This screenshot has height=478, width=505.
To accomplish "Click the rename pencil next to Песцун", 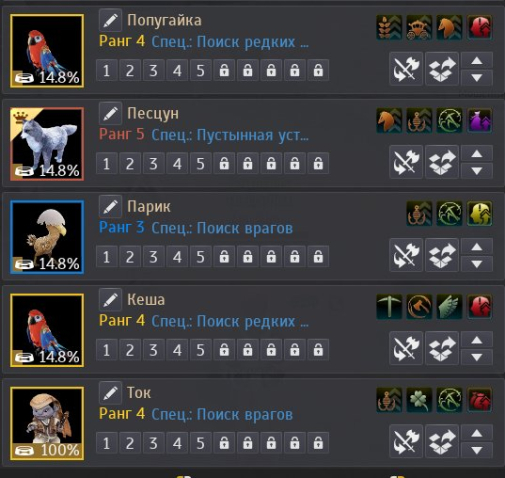I will [110, 113].
